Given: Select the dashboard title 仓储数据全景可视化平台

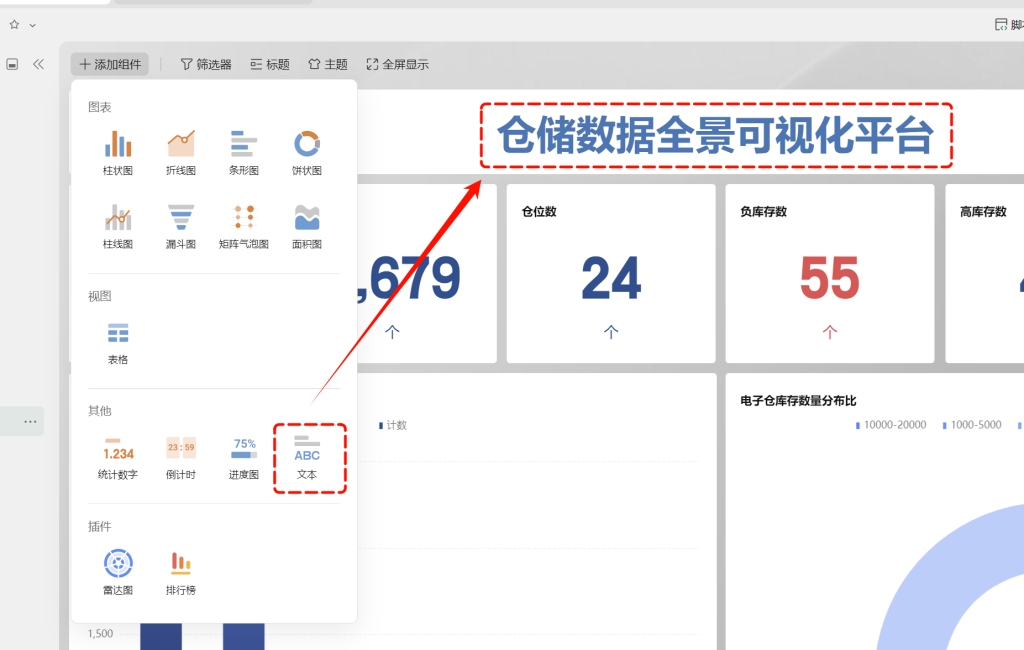Looking at the screenshot, I should [x=716, y=135].
